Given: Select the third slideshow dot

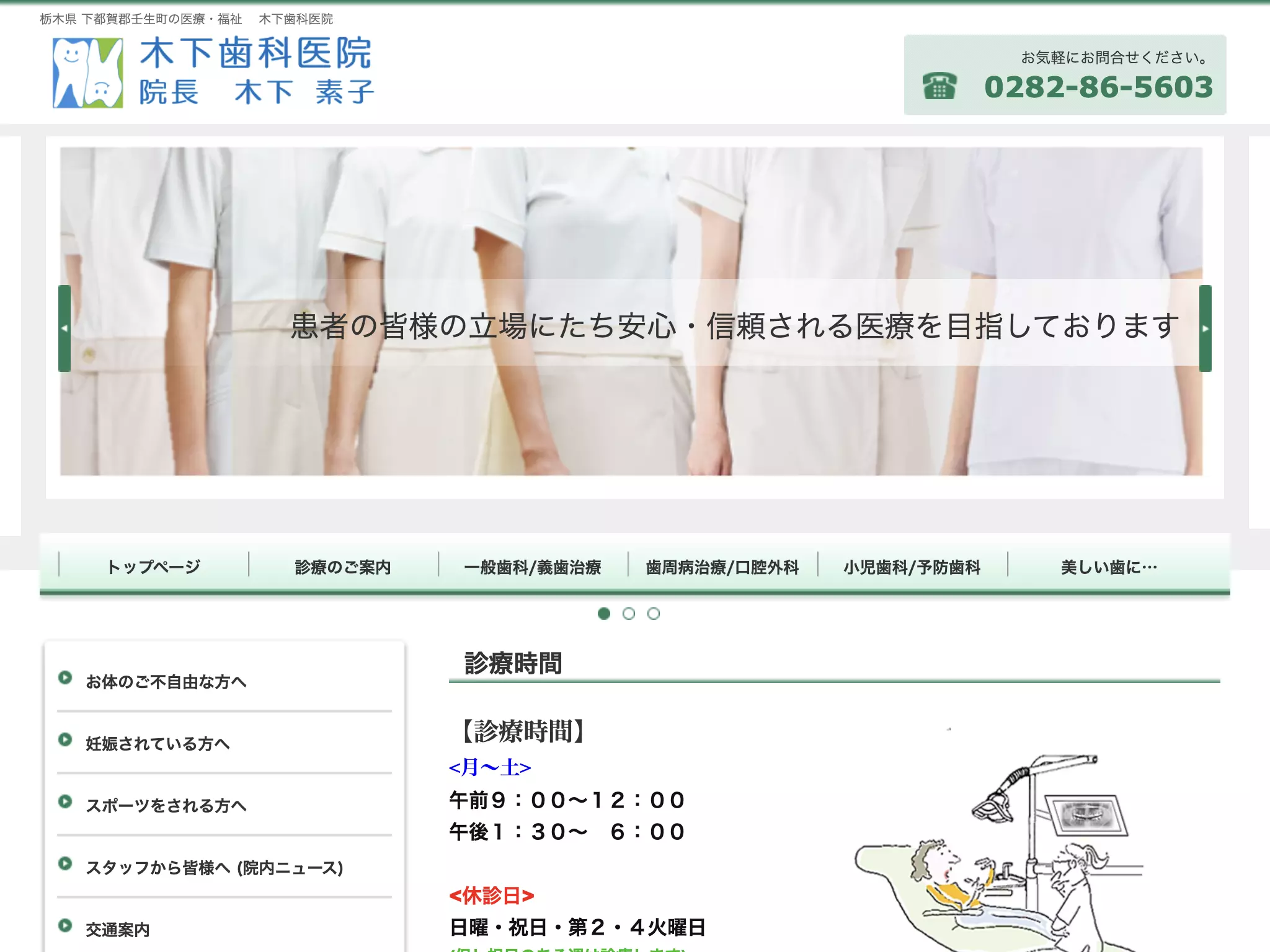Looking at the screenshot, I should 654,614.
